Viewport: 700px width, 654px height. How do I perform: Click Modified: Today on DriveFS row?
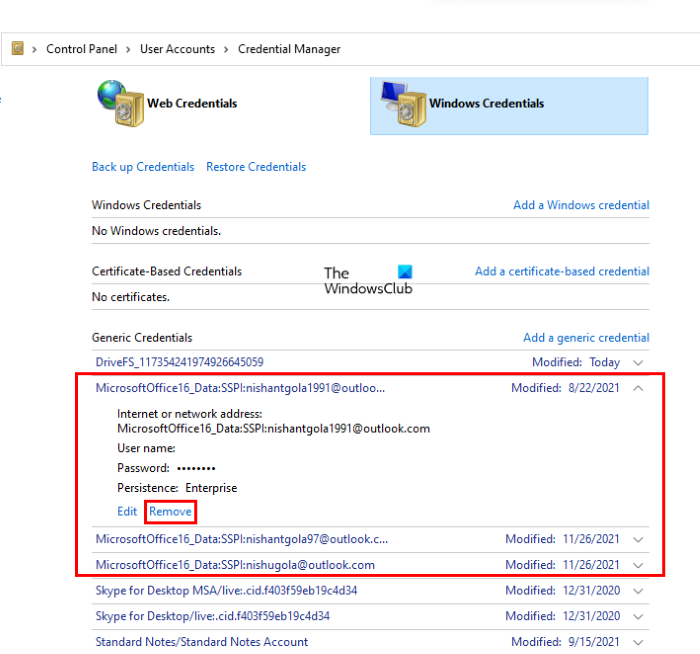[576, 362]
